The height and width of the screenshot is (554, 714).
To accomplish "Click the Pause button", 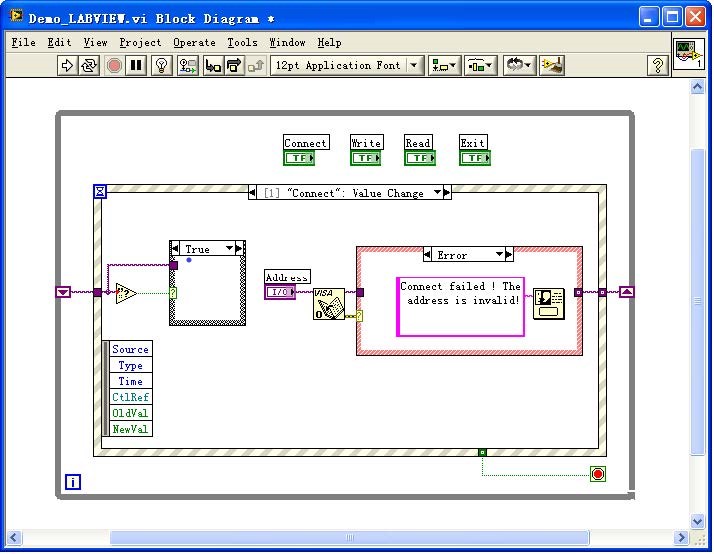I will pos(136,66).
